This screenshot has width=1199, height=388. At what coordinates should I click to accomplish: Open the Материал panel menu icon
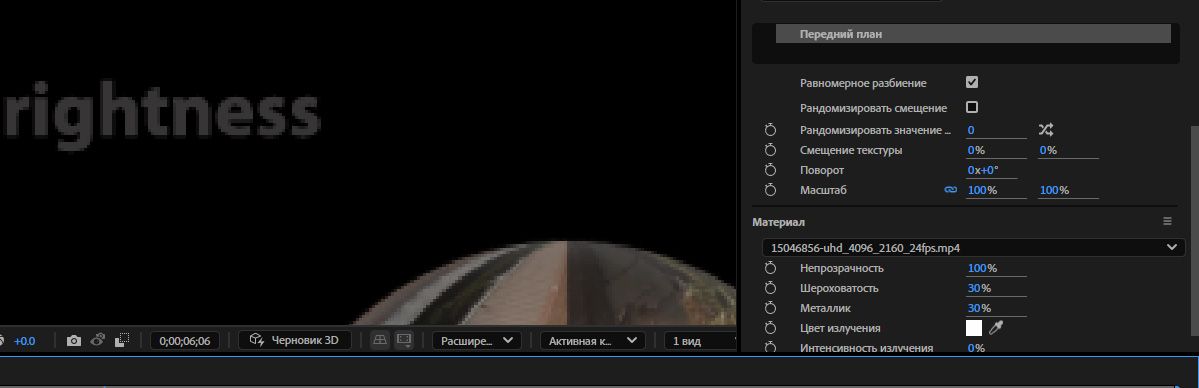point(1167,221)
